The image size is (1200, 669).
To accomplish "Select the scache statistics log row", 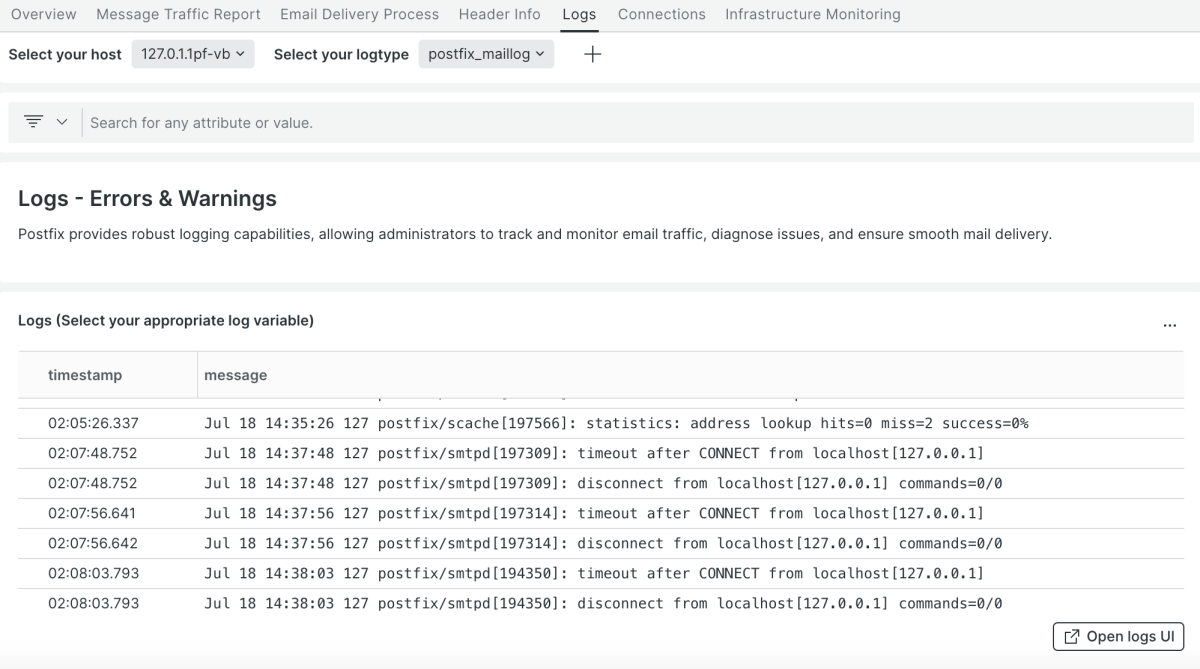I will pos(616,423).
